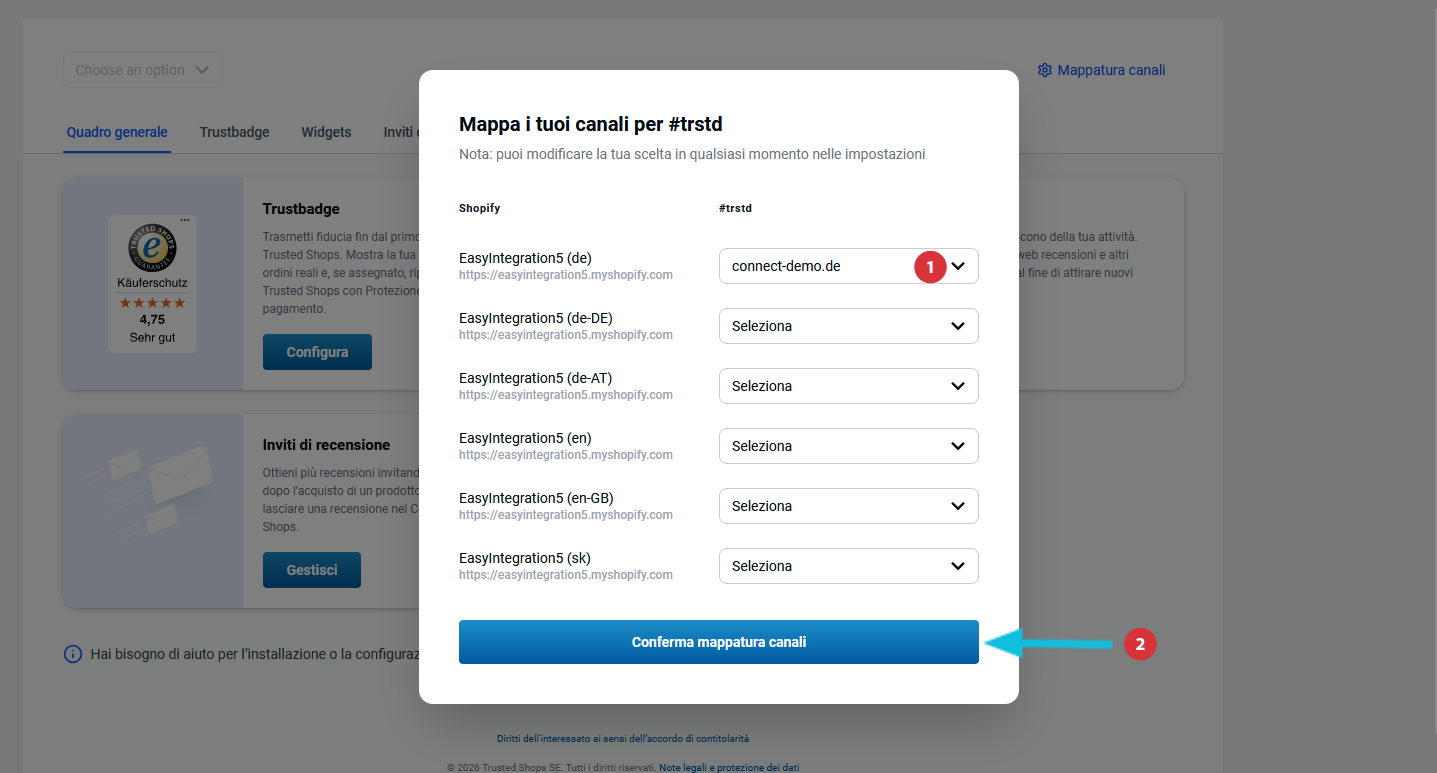The image size is (1437, 773).
Task: Open the dropdown for EasyIntegration5 (de-AT)
Action: click(848, 386)
